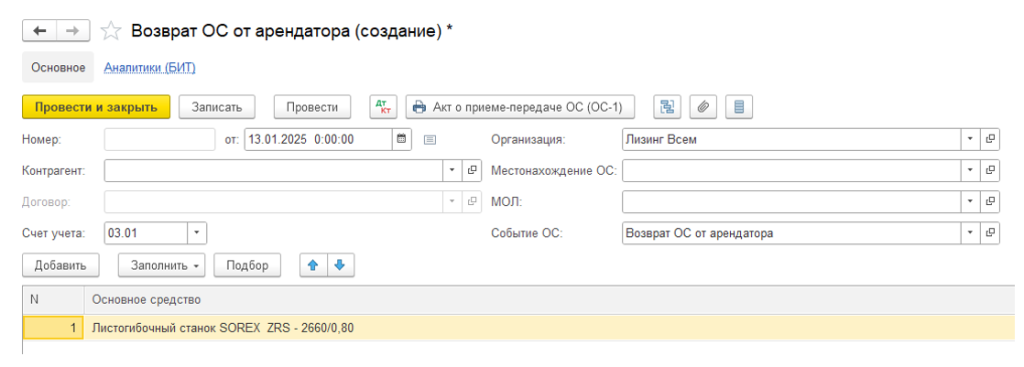
Task: Open attached files paperclip icon
Action: click(703, 107)
